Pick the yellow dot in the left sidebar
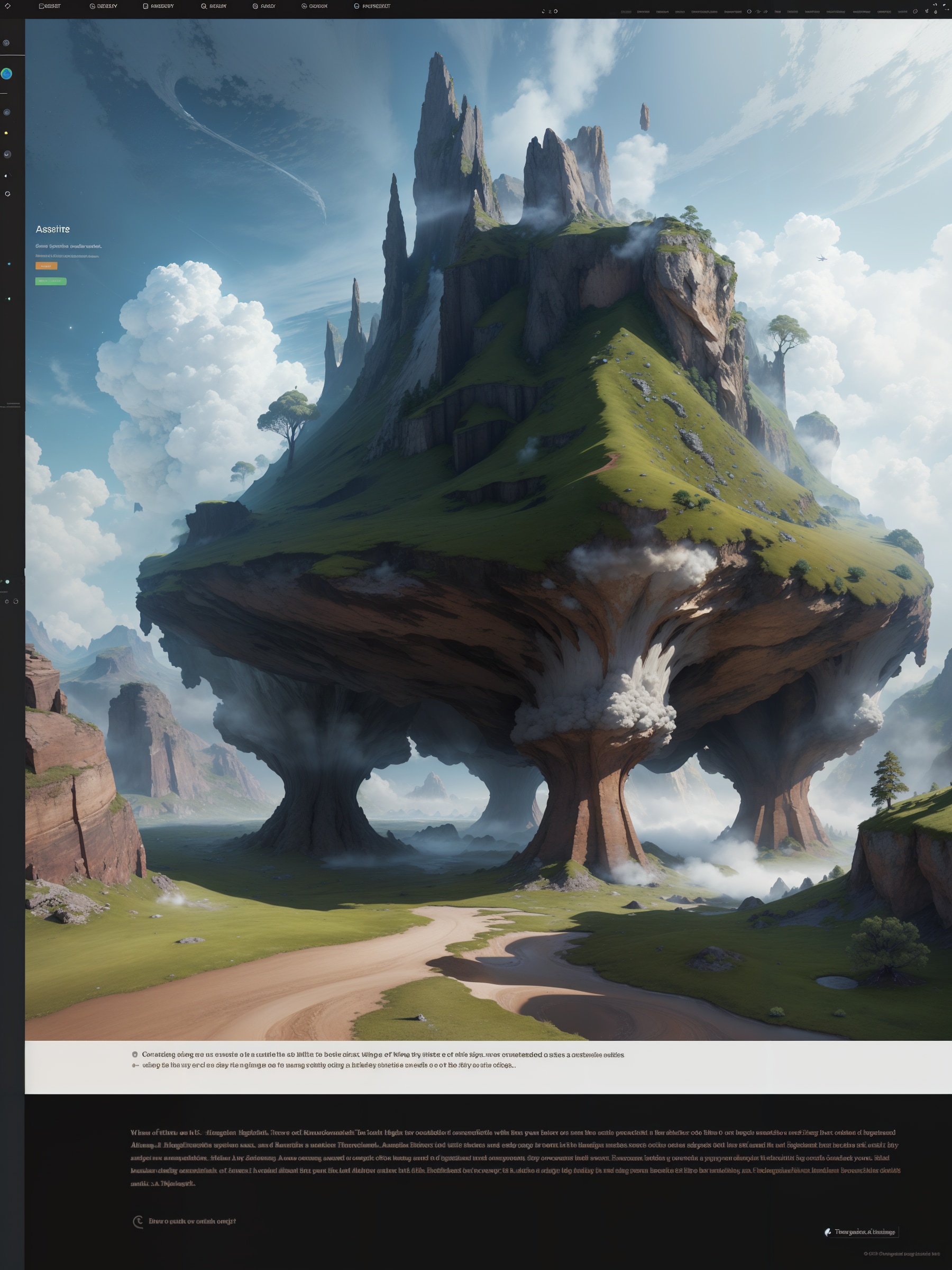This screenshot has height=1270, width=952. point(6,133)
